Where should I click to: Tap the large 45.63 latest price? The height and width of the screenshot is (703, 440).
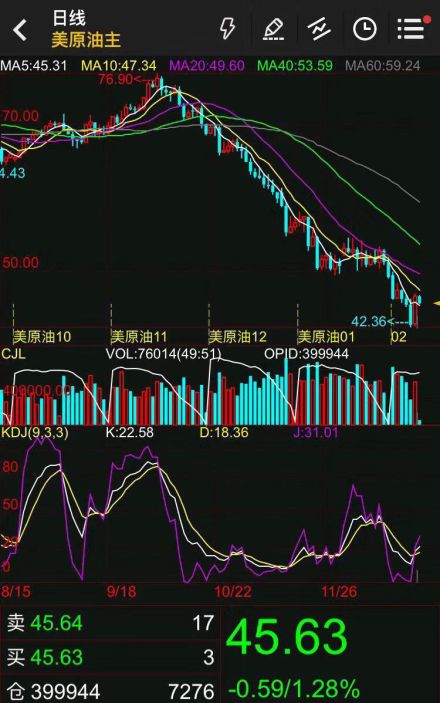pyautogui.click(x=287, y=637)
